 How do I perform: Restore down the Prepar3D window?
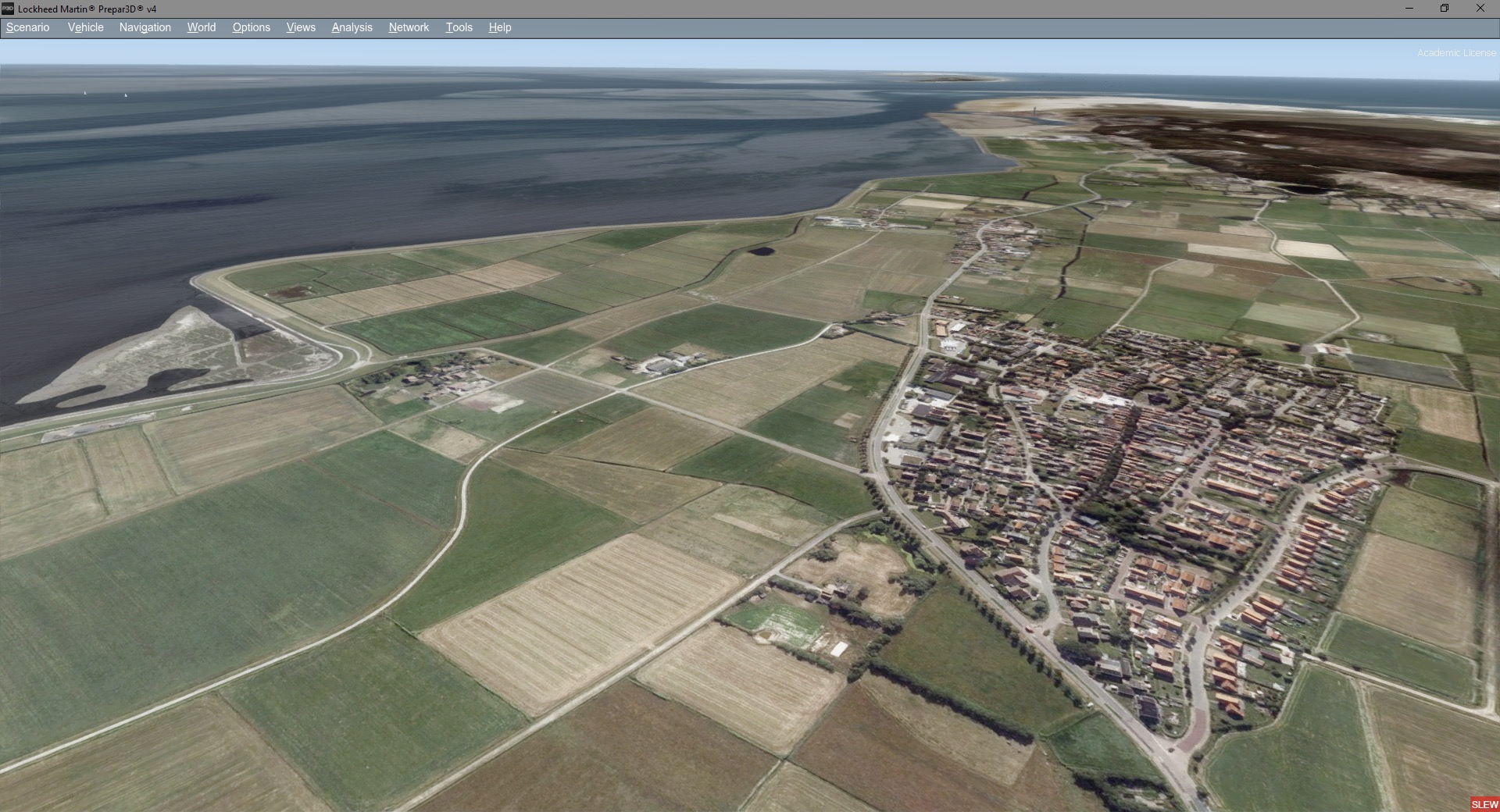point(1445,9)
